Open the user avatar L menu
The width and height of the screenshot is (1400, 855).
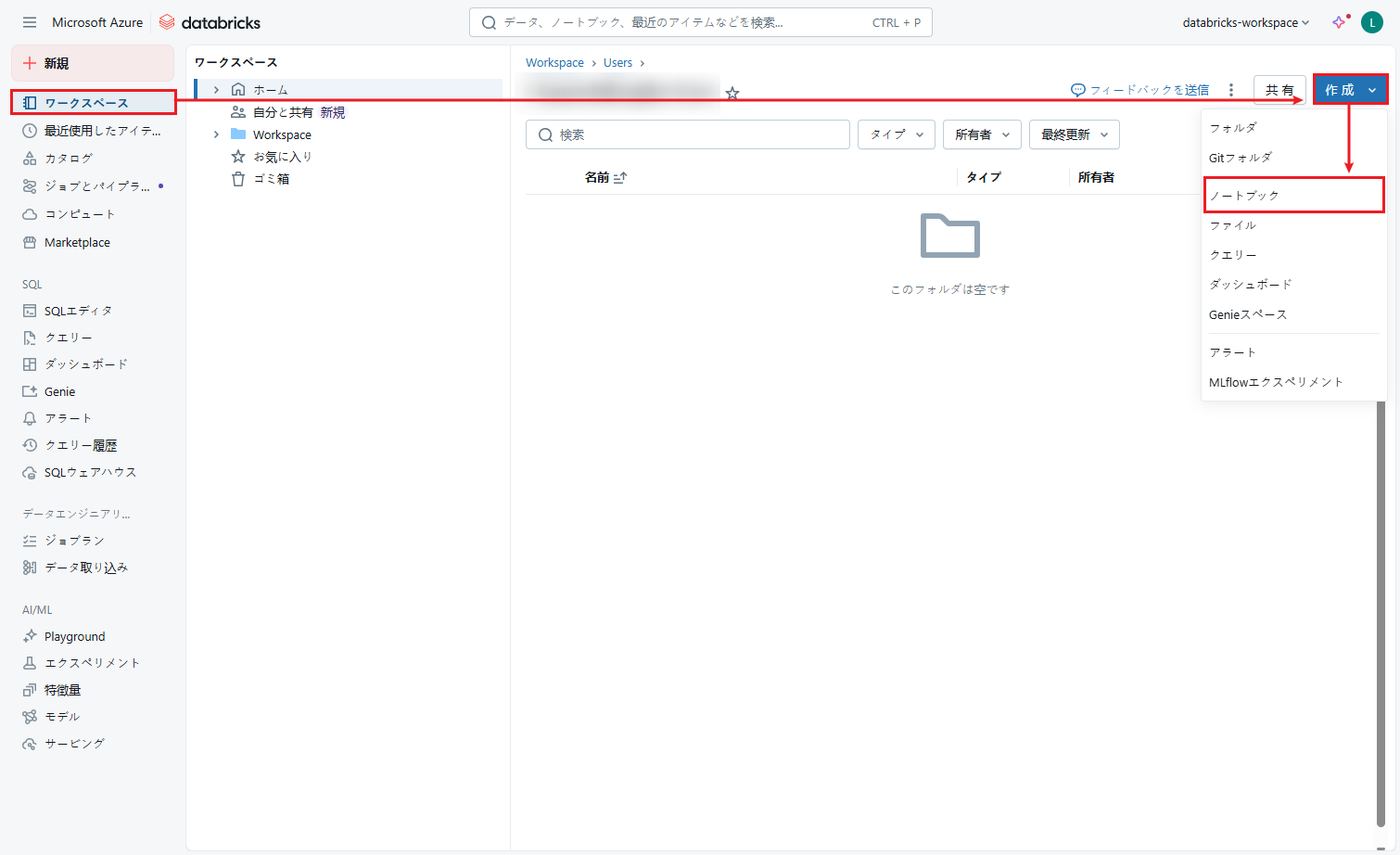1372,22
